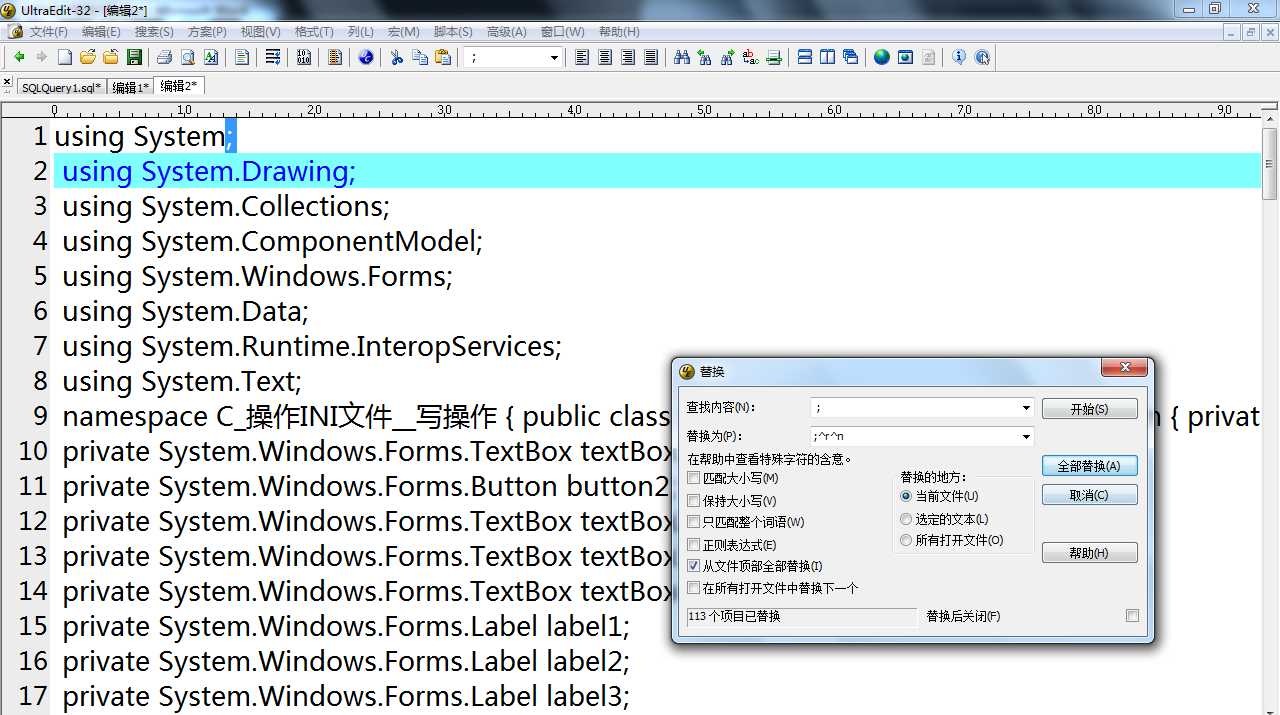Select 所有打开文件 radio option
This screenshot has height=715, width=1280.
pyautogui.click(x=906, y=540)
